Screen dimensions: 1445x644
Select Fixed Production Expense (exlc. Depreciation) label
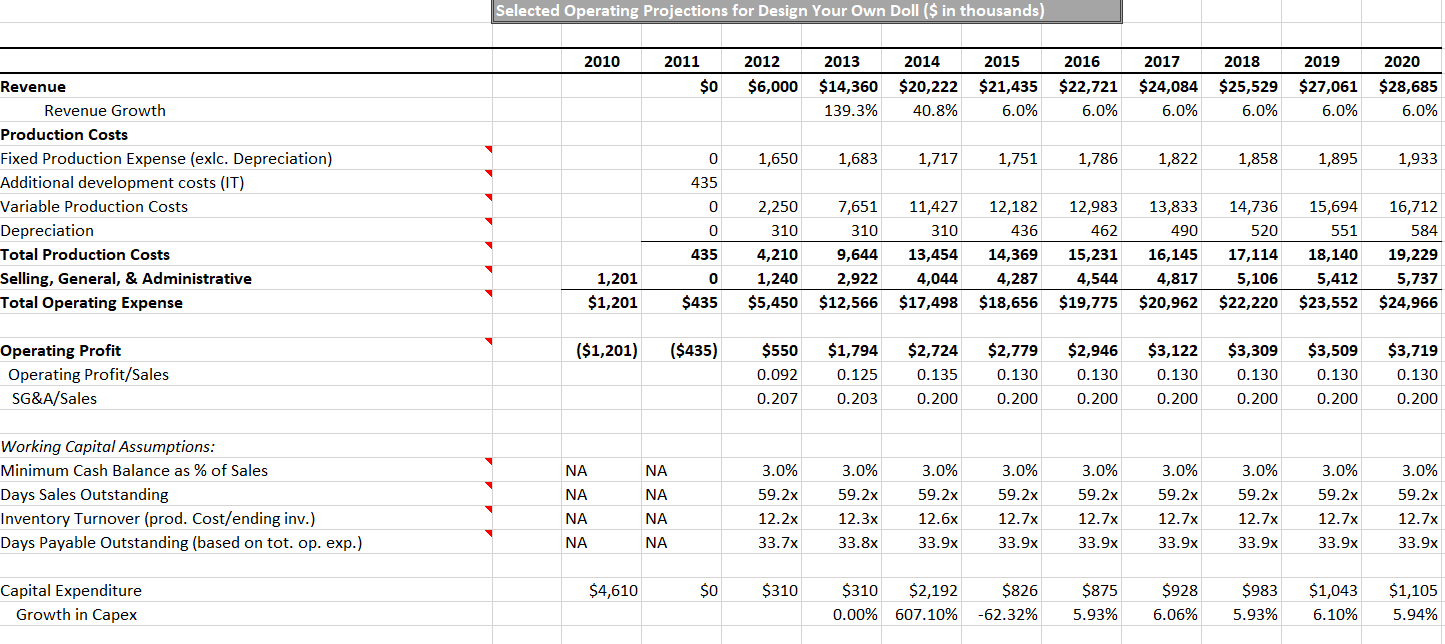[x=166, y=158]
